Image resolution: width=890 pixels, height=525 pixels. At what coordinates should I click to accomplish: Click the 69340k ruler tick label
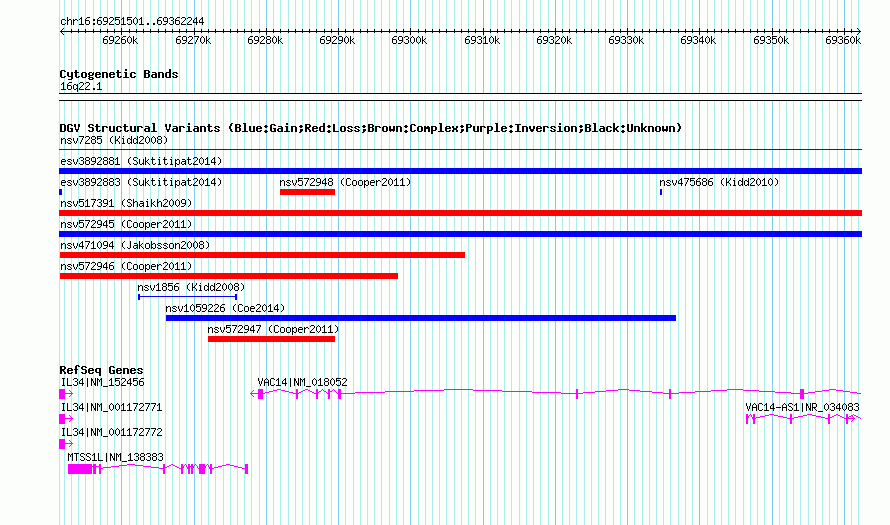pos(698,41)
